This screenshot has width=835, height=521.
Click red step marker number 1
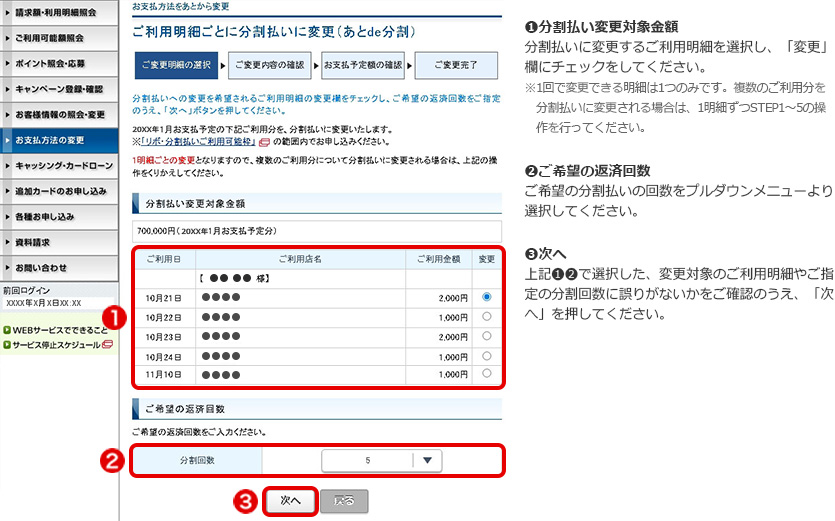click(117, 318)
